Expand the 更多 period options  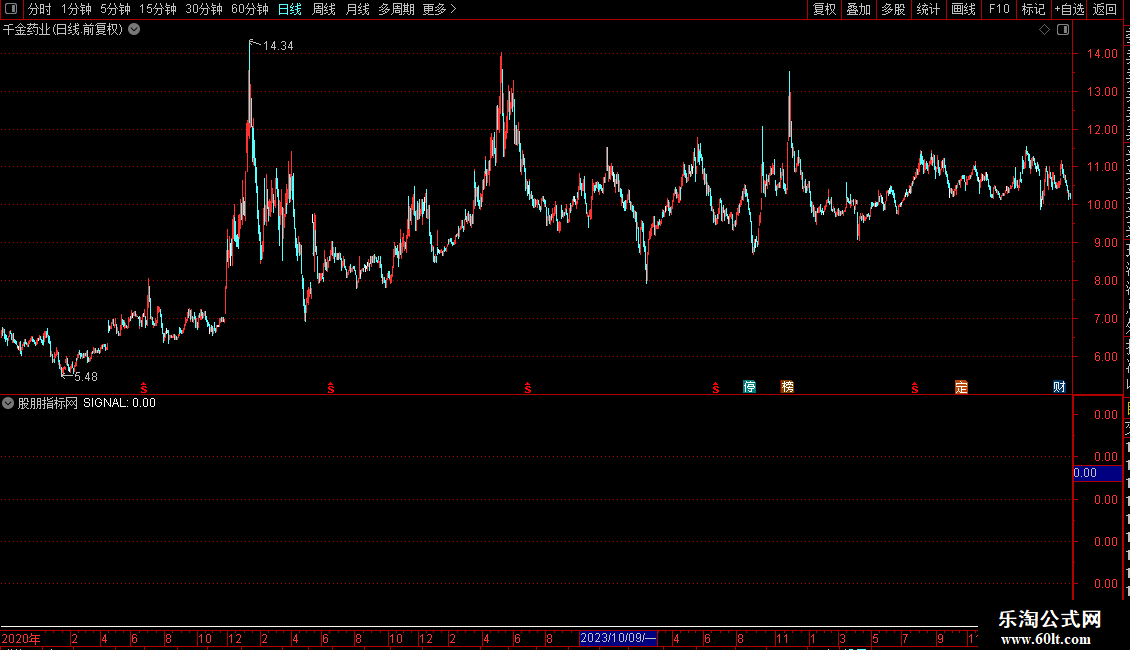click(x=440, y=9)
